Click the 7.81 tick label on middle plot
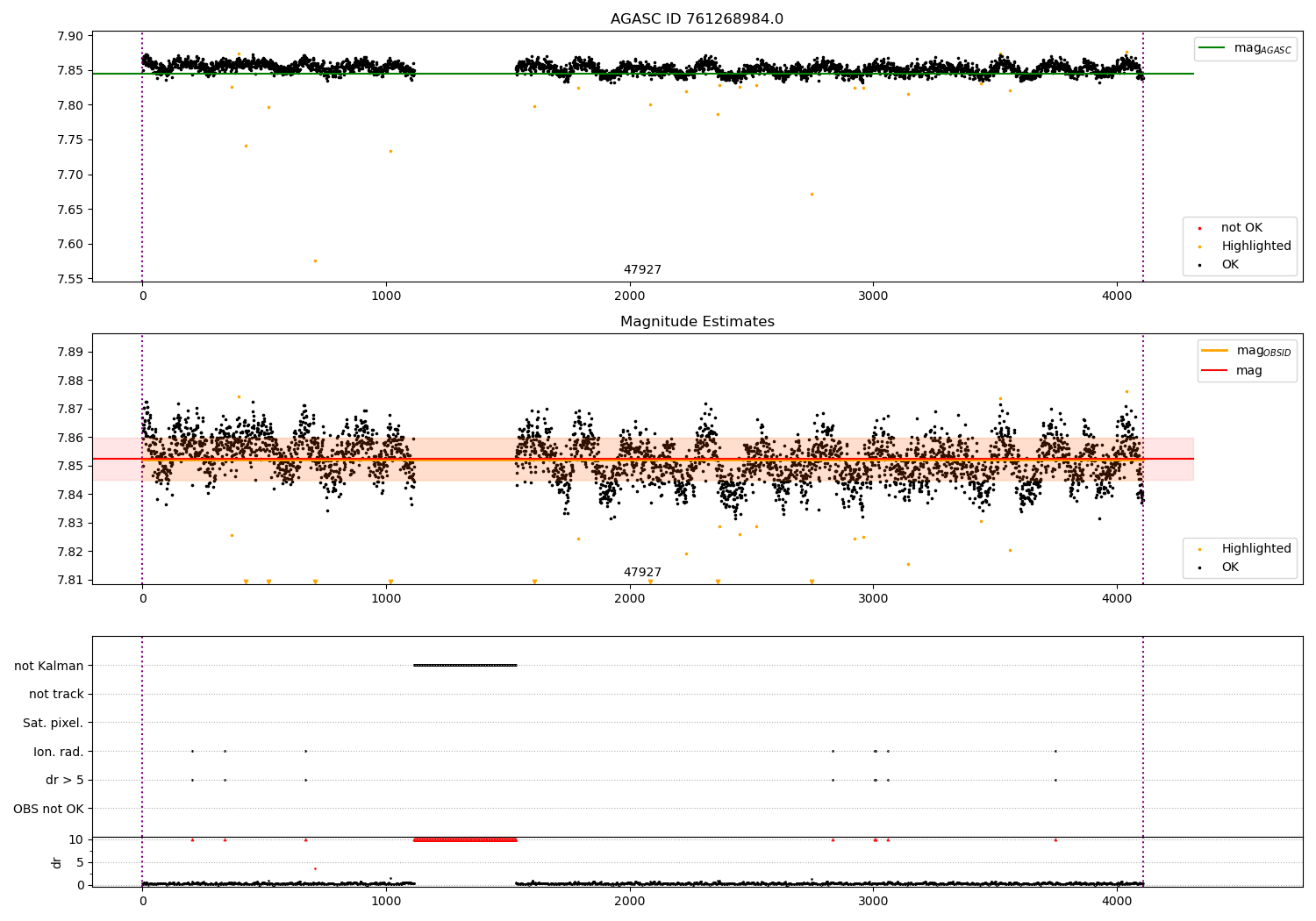Image resolution: width=1316 pixels, height=921 pixels. click(x=70, y=581)
